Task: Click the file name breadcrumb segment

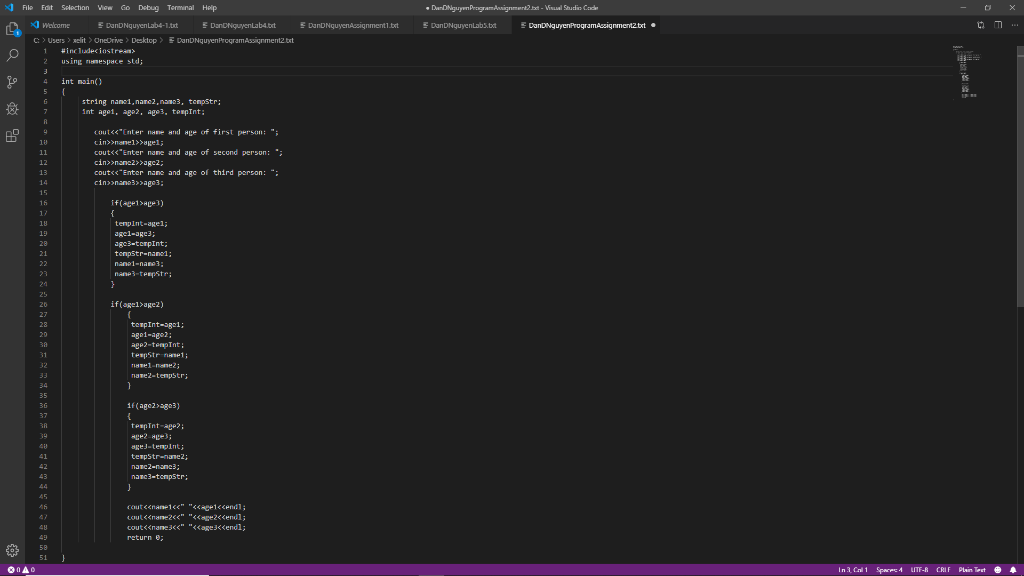Action: pyautogui.click(x=234, y=40)
